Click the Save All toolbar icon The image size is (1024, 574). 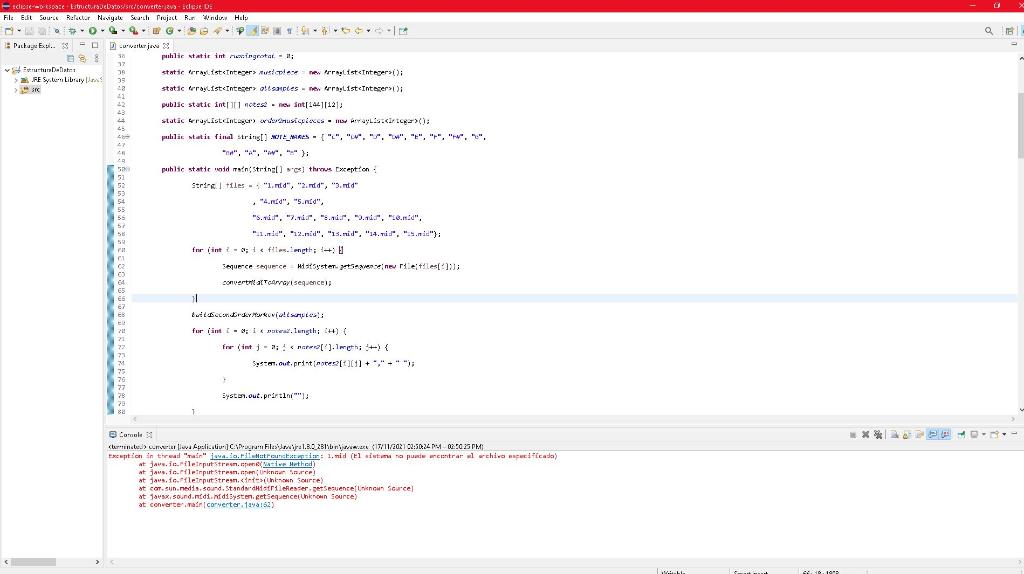click(x=42, y=31)
